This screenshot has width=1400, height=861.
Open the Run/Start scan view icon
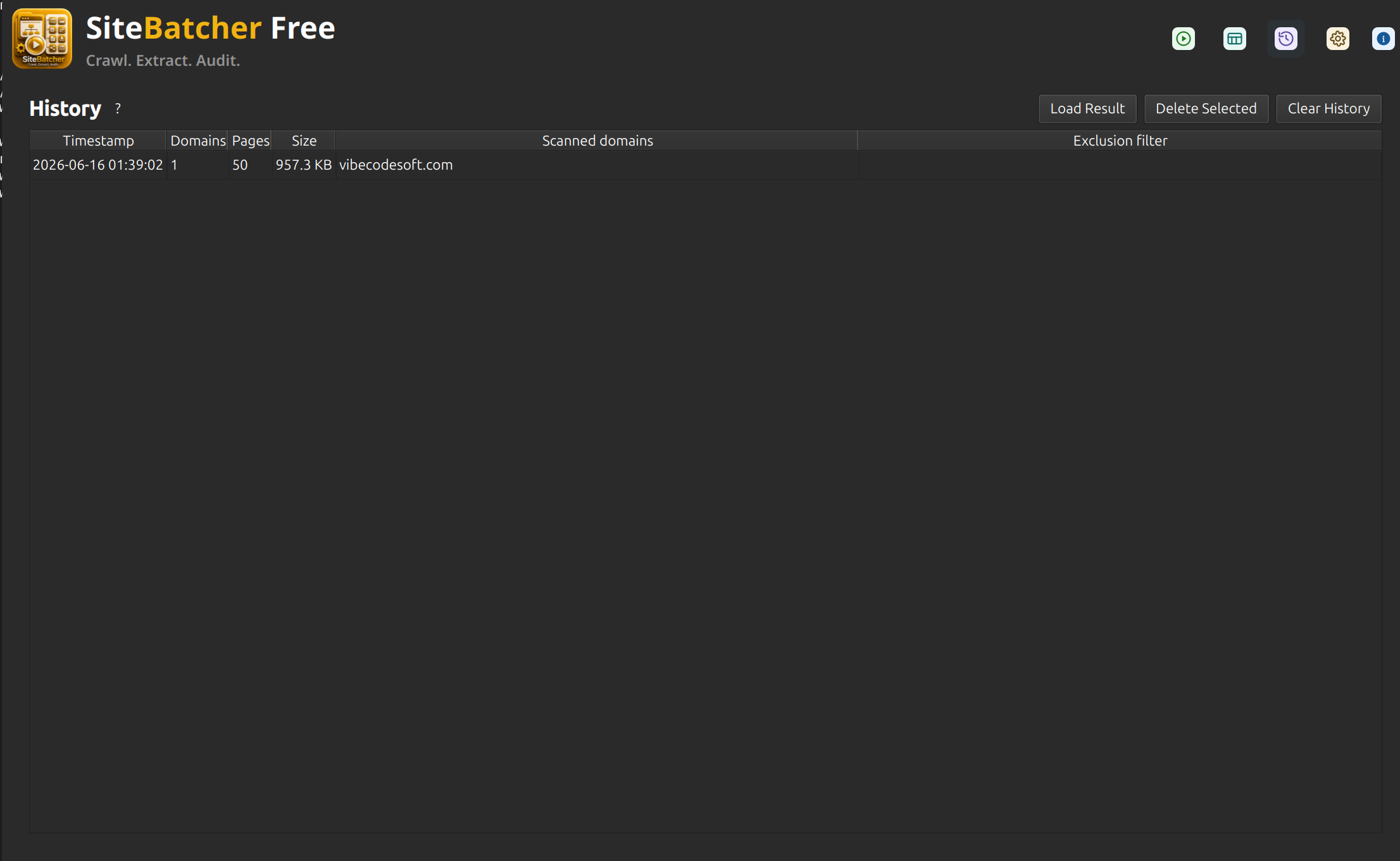[x=1183, y=39]
